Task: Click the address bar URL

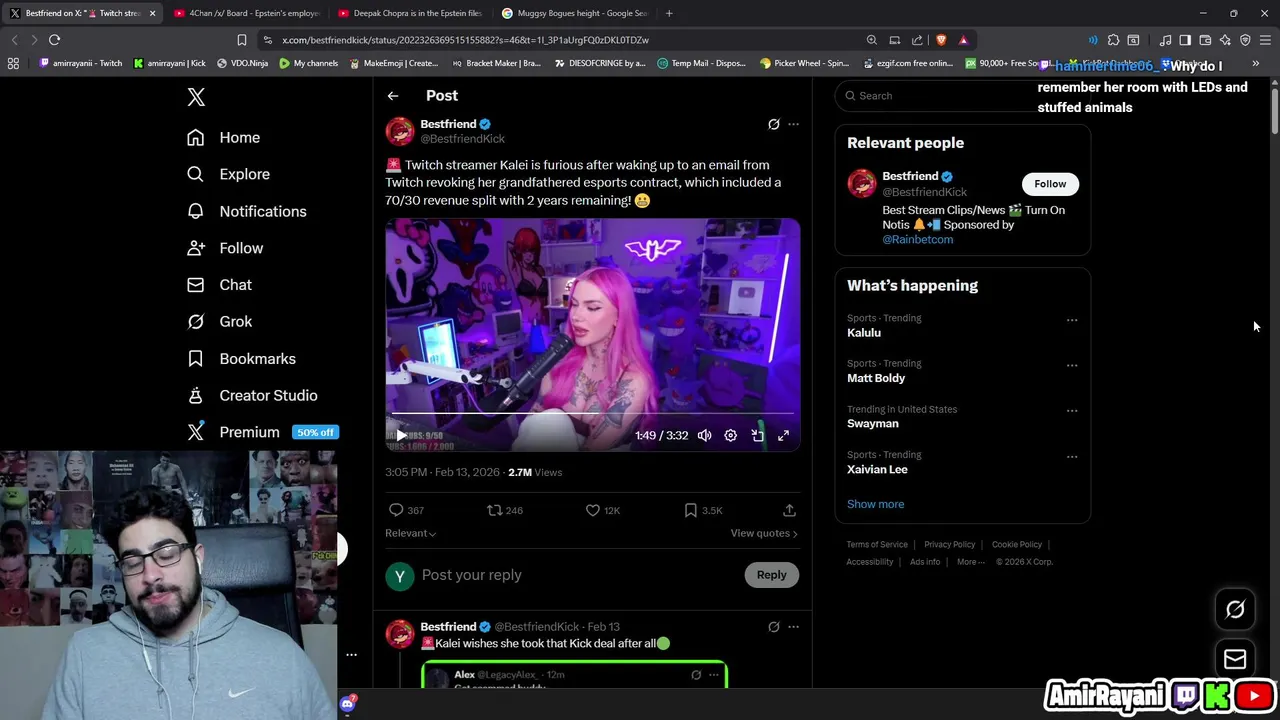Action: click(x=465, y=40)
